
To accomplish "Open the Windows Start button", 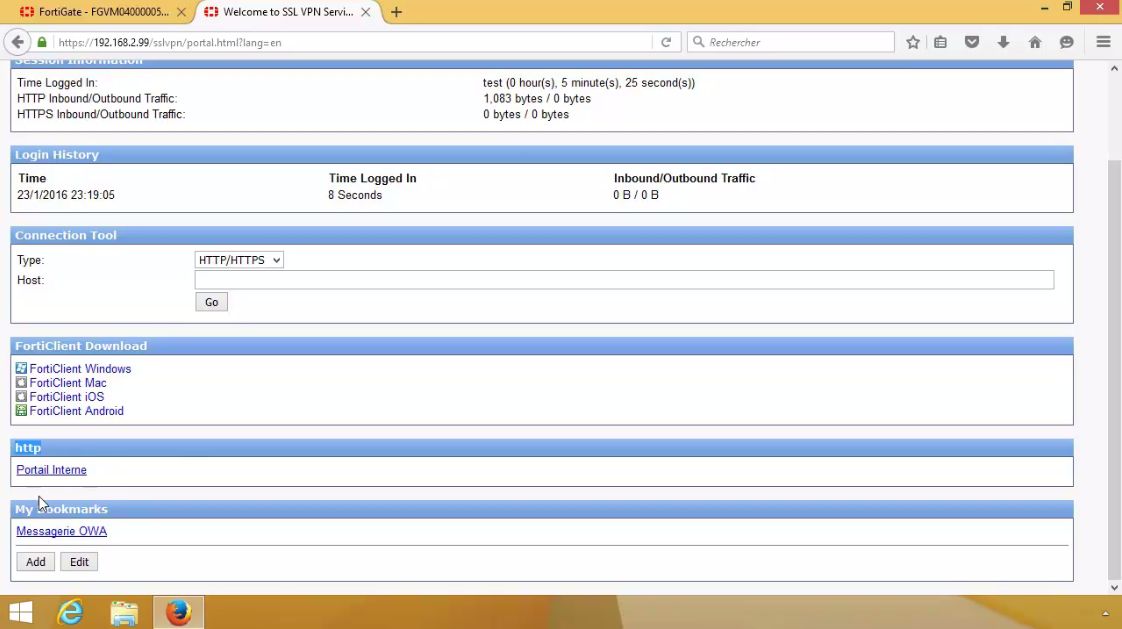I will (x=21, y=613).
